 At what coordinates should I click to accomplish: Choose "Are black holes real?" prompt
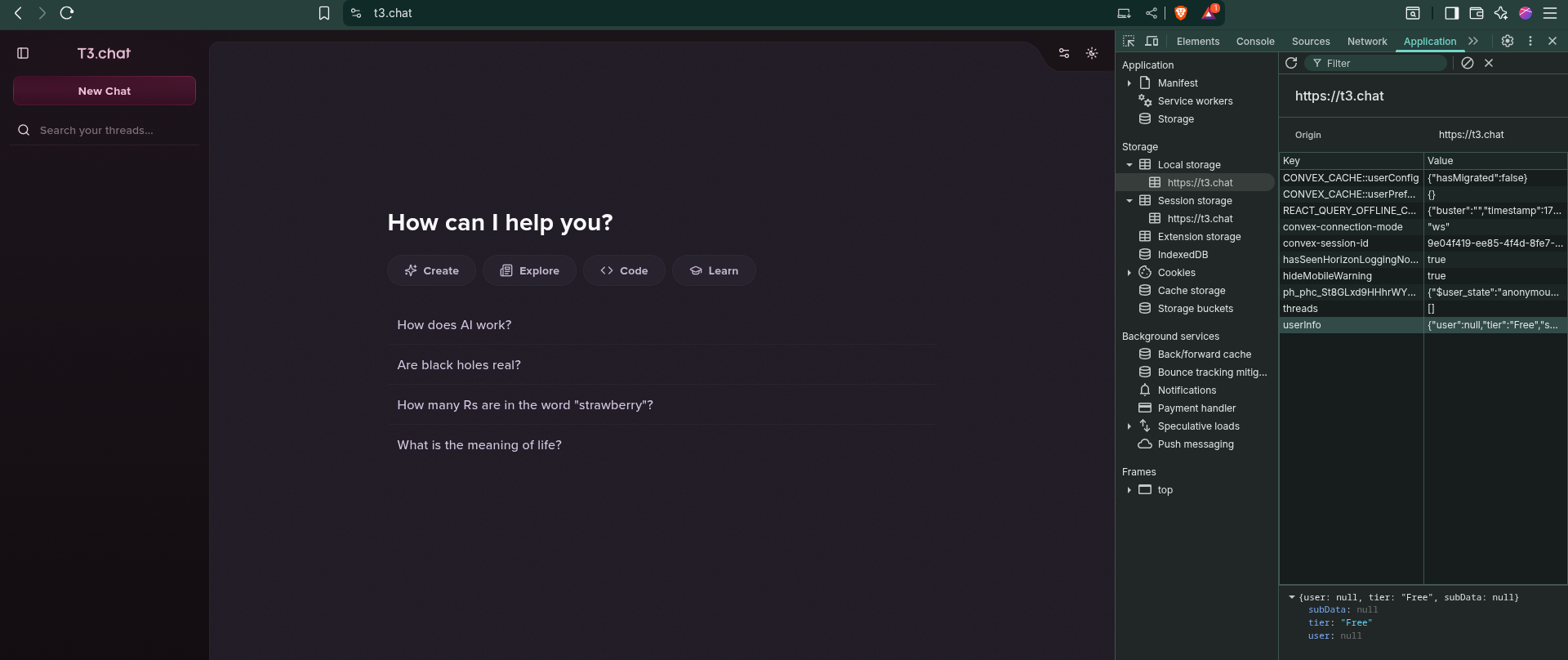[661, 365]
